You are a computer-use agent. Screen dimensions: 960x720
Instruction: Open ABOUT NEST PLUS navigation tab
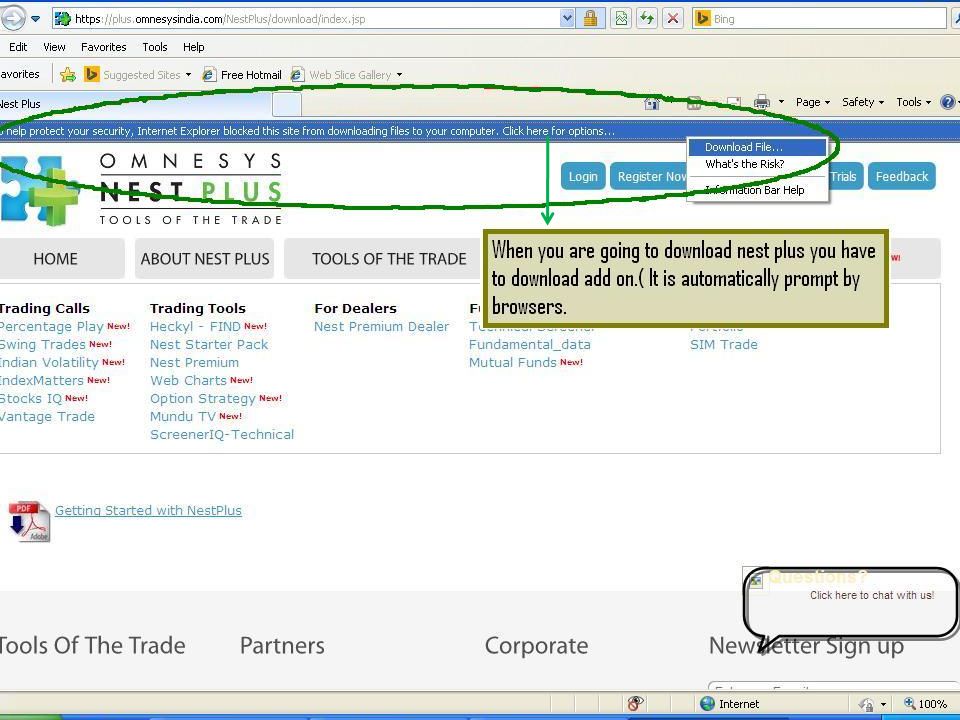(x=205, y=259)
